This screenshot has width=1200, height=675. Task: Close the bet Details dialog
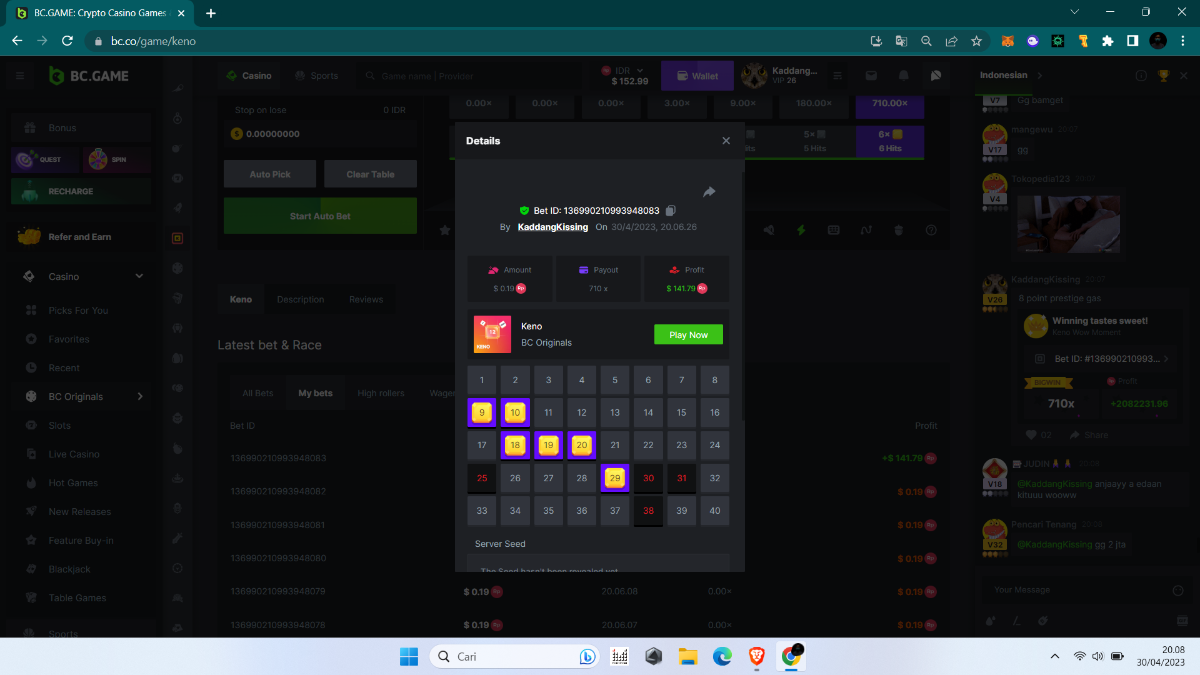pyautogui.click(x=726, y=141)
